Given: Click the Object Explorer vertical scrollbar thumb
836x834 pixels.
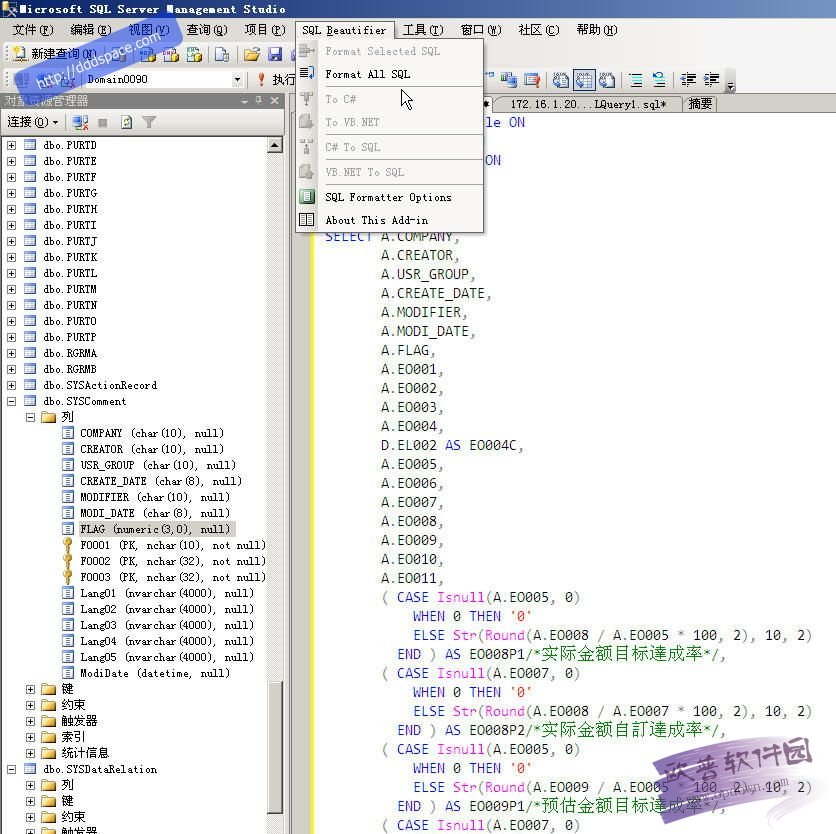Looking at the screenshot, I should (275, 747).
